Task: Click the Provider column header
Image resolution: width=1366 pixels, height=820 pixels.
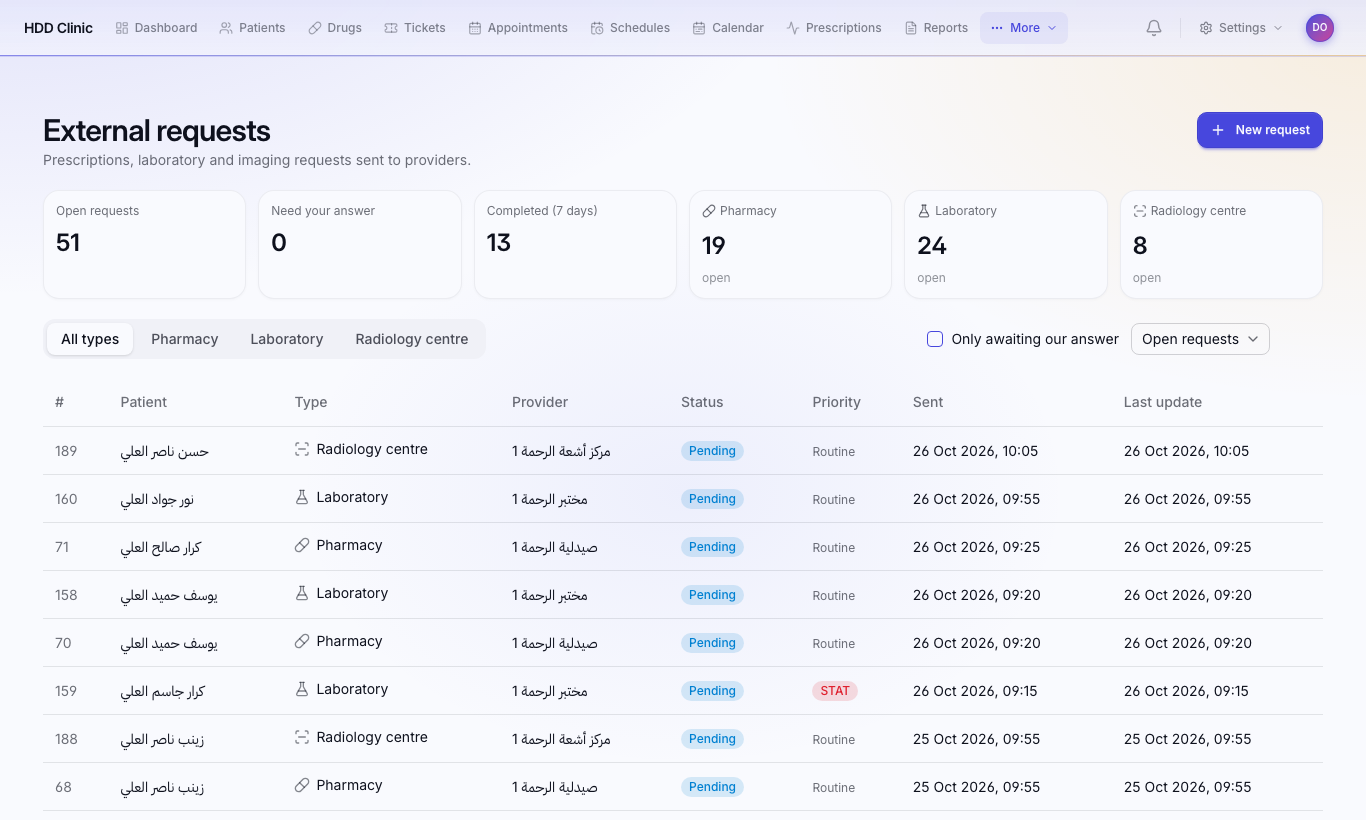Action: coord(540,402)
